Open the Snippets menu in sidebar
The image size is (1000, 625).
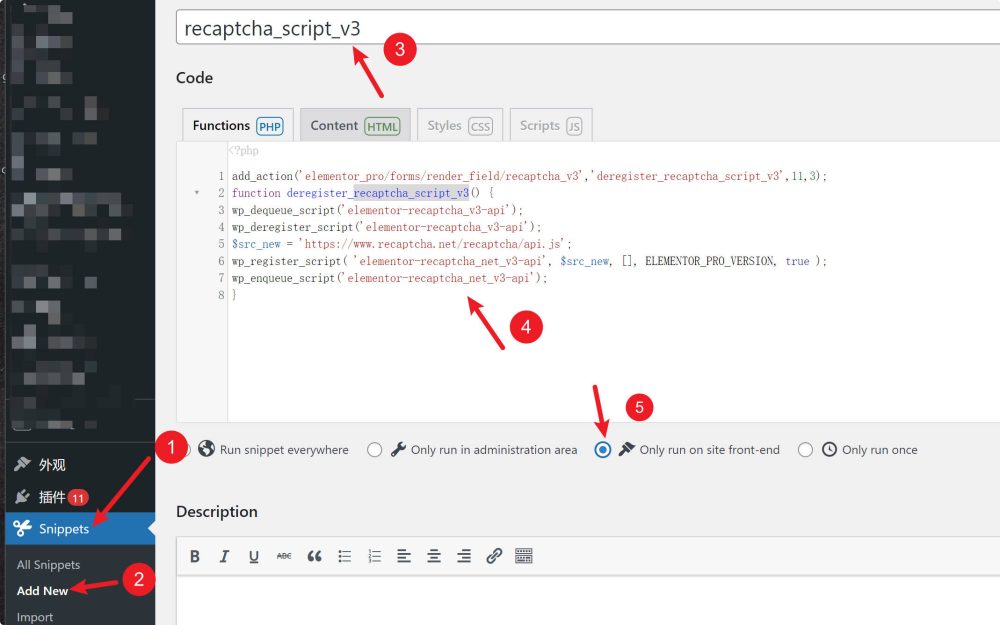(80, 528)
